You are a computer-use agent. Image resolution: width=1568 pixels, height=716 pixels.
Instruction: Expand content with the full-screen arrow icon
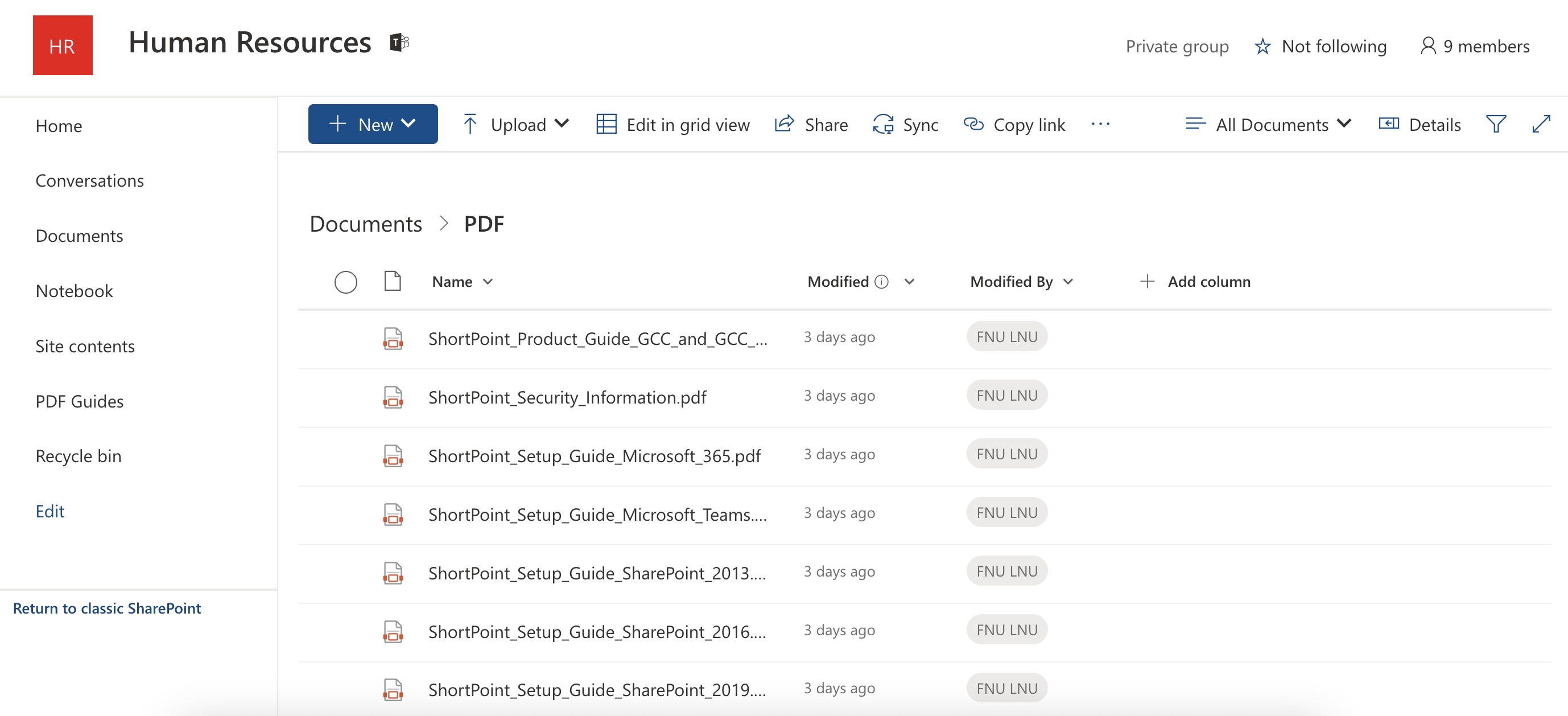coord(1540,124)
